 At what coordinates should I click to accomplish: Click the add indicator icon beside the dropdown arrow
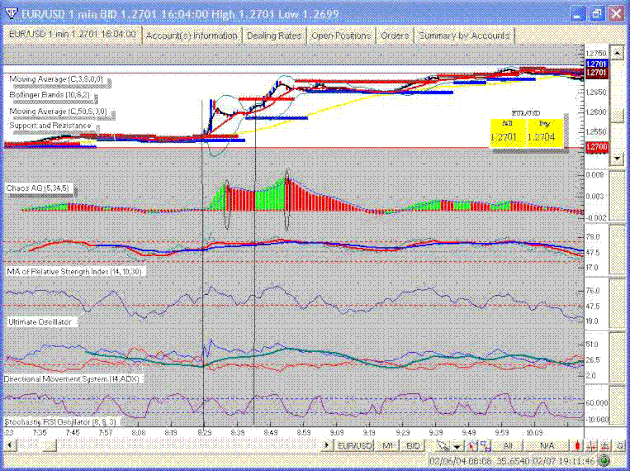(x=474, y=445)
